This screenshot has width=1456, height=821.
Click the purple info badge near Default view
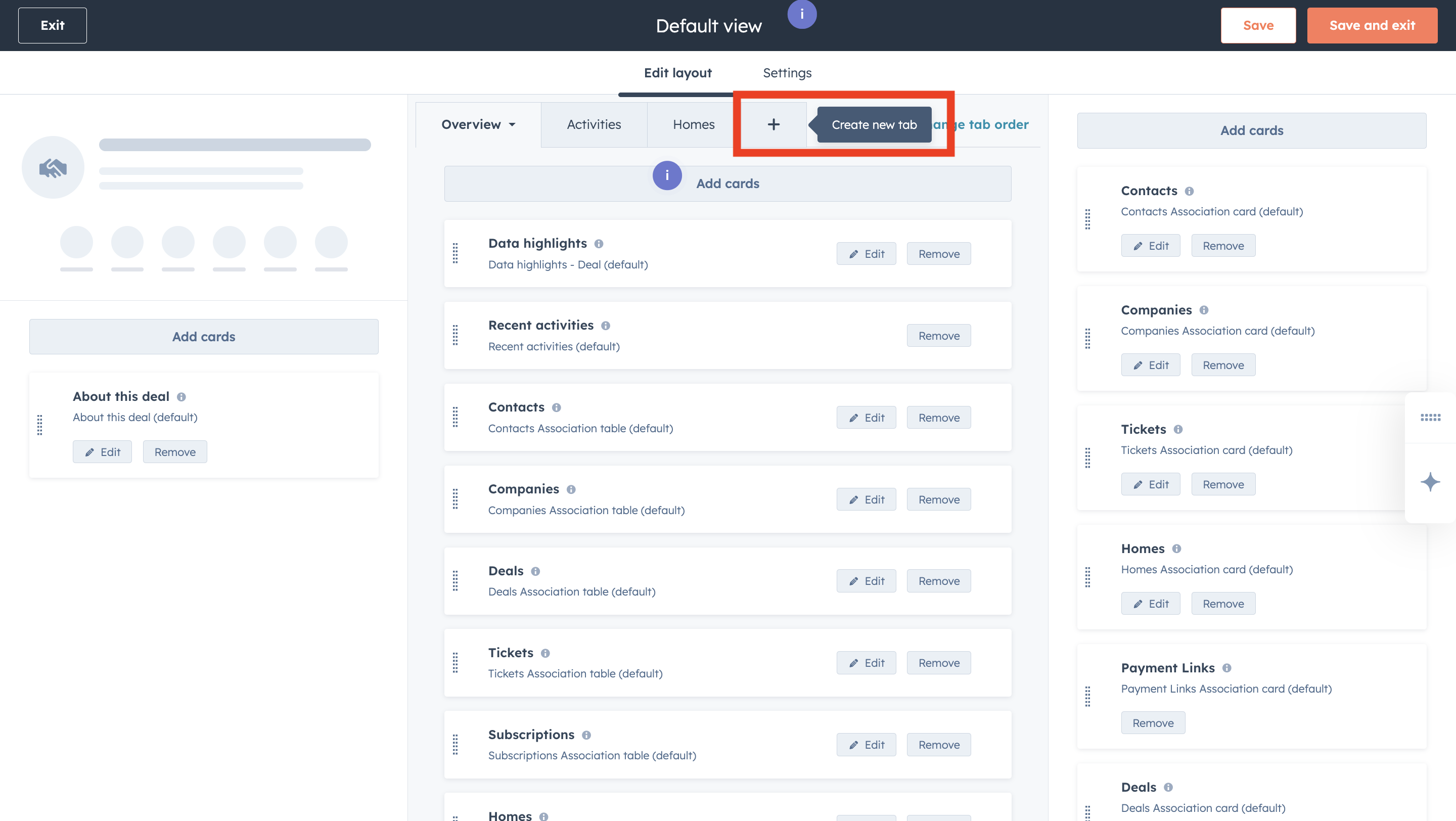coord(801,14)
